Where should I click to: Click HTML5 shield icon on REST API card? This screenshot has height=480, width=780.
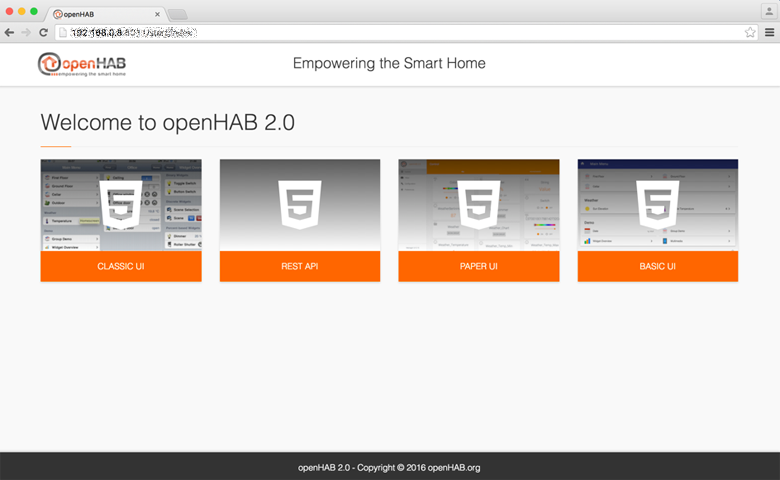300,205
